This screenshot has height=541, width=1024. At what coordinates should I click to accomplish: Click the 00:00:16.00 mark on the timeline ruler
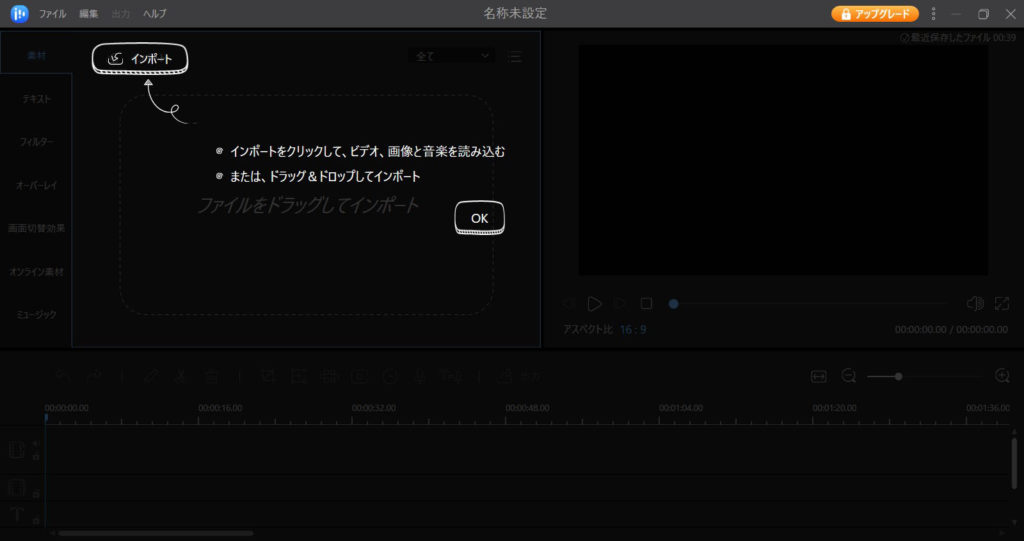pos(220,408)
